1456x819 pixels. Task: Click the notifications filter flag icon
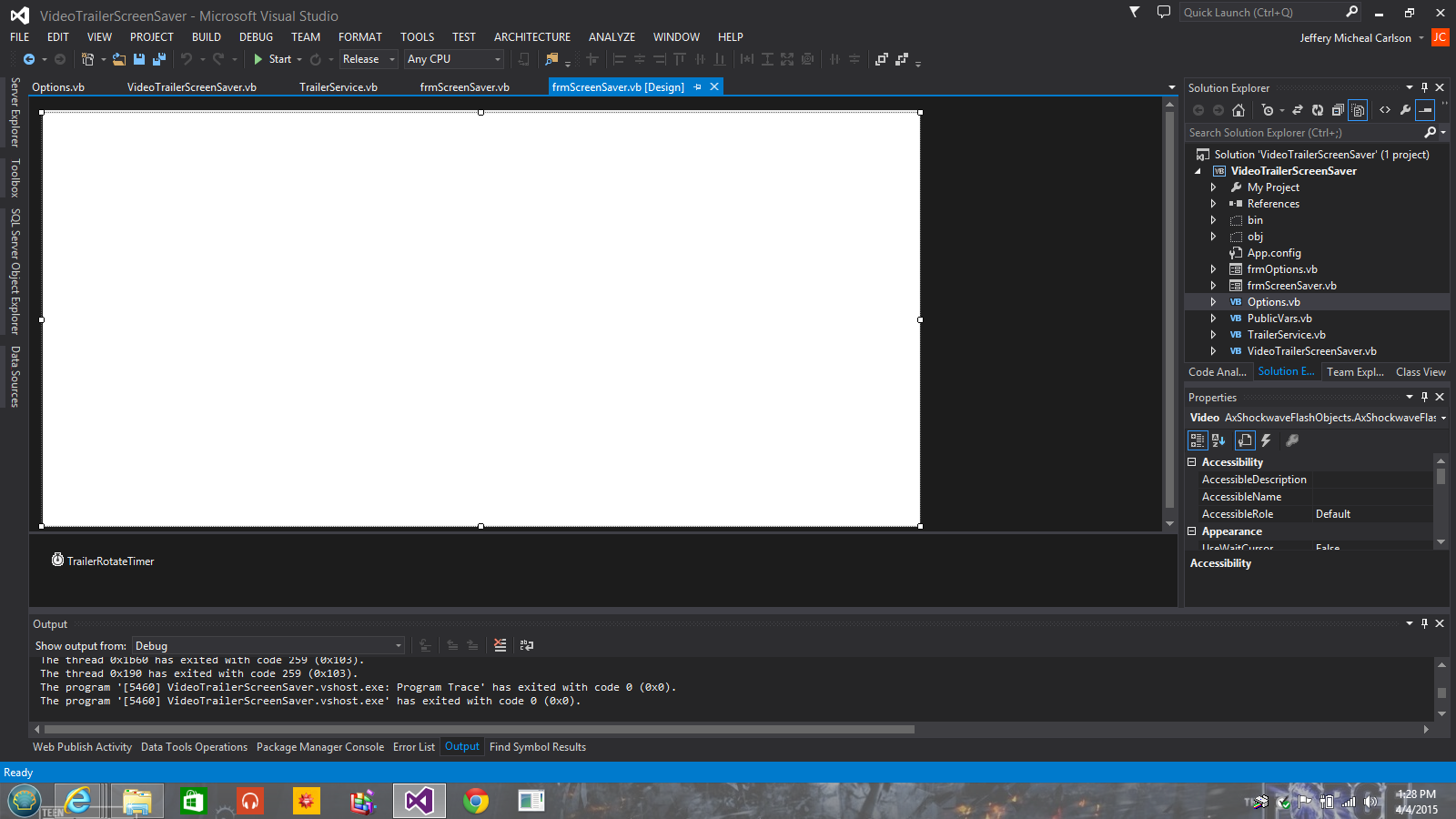point(1135,12)
